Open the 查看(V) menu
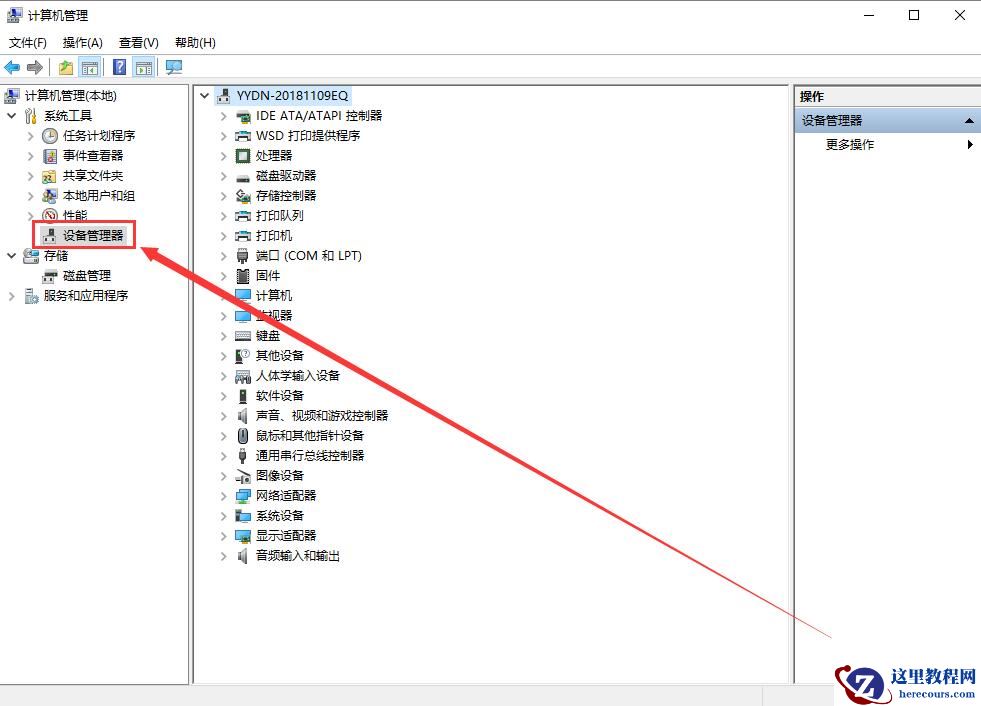 [139, 43]
